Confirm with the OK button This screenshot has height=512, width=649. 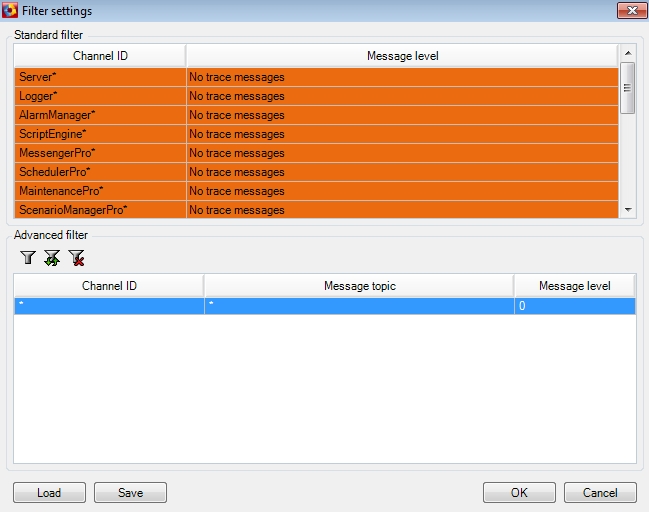(x=519, y=493)
